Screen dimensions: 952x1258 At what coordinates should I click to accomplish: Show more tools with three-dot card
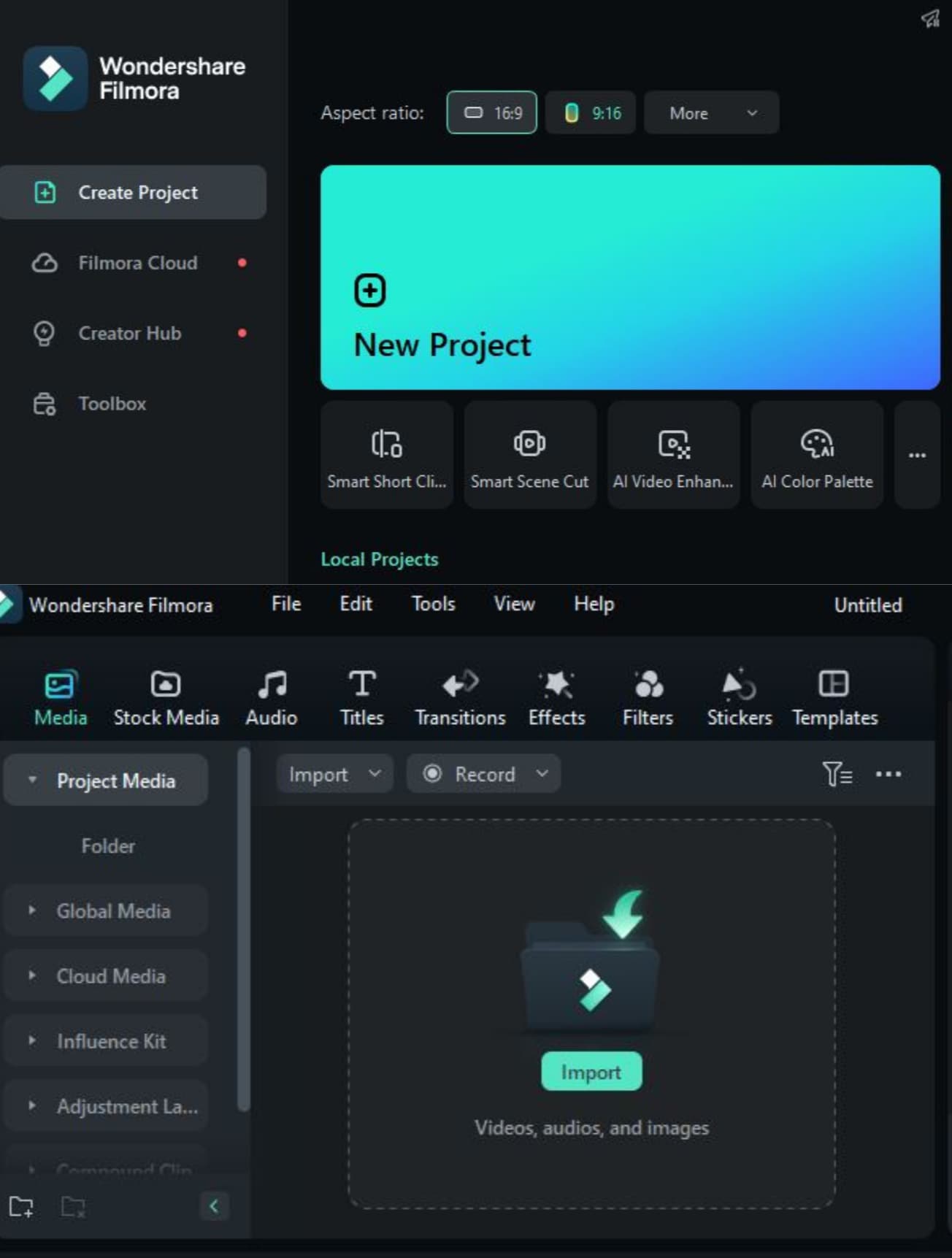tap(917, 454)
